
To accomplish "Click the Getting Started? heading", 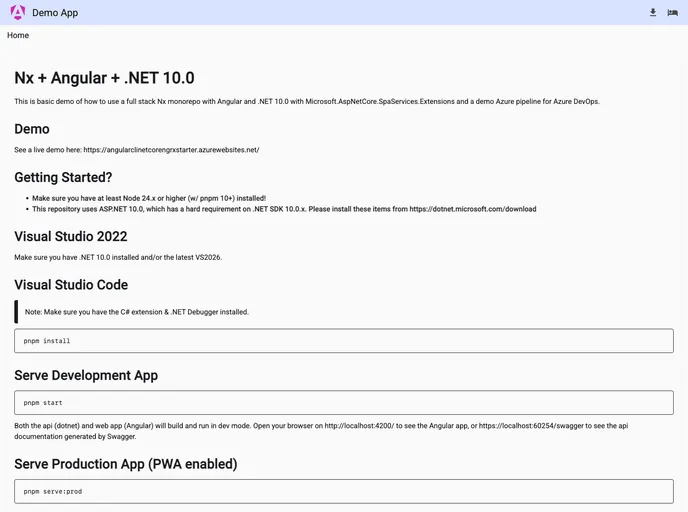I will point(63,177).
